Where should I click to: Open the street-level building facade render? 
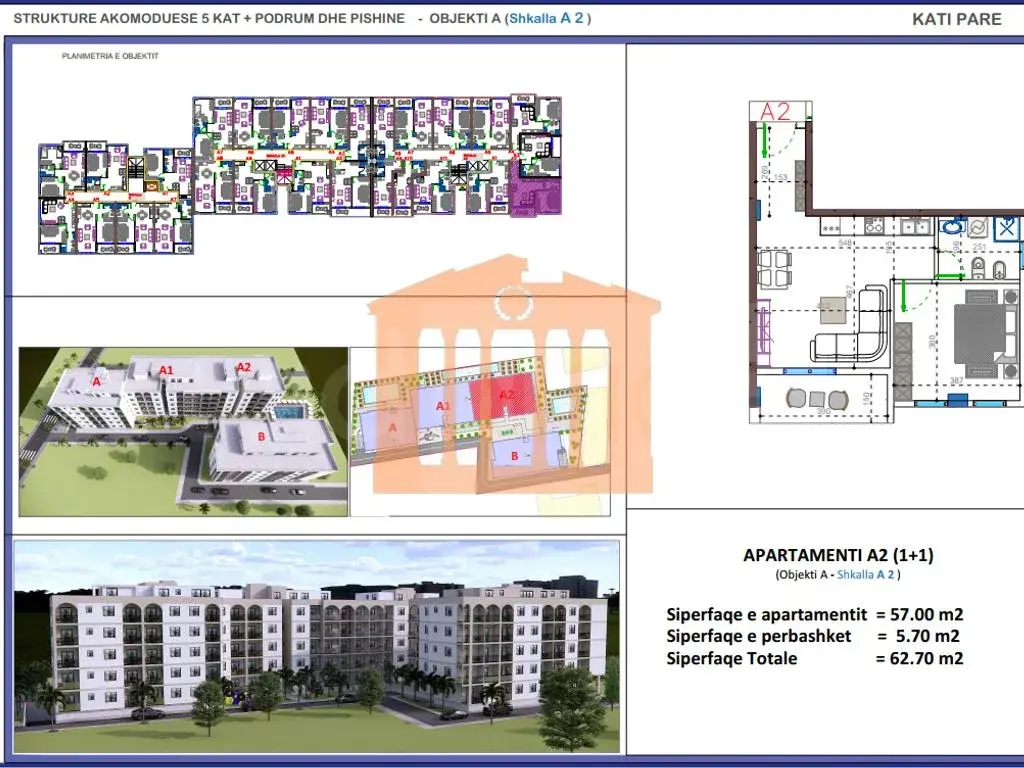point(317,647)
